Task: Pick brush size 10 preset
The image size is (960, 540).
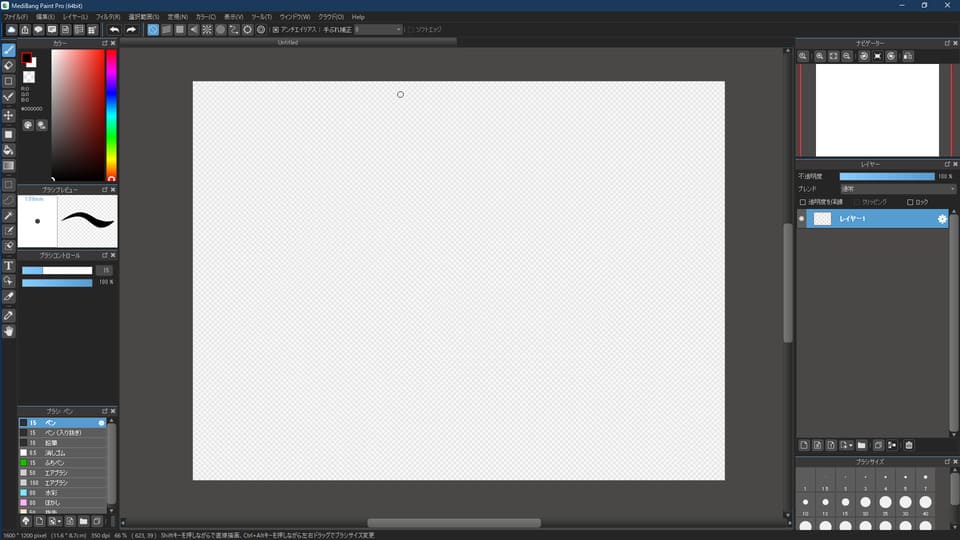Action: coord(805,504)
